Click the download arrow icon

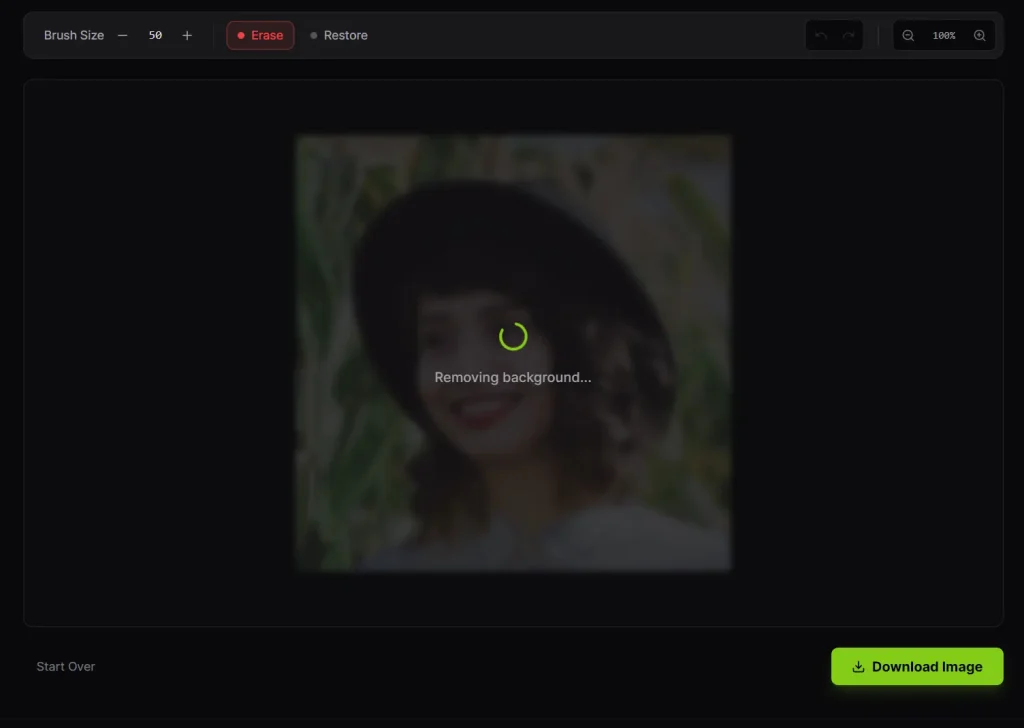(x=858, y=667)
